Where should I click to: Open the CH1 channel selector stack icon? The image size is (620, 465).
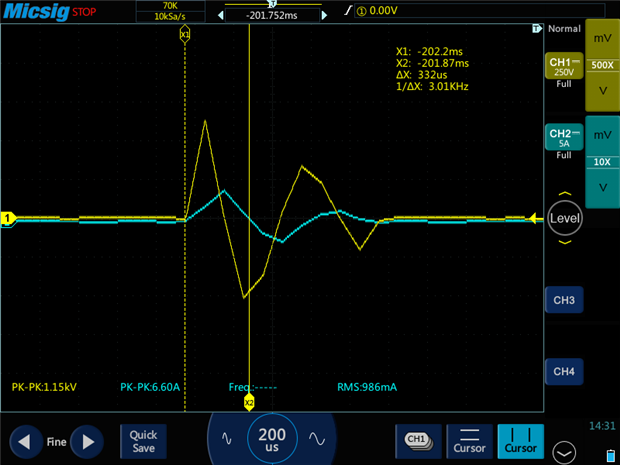418,441
